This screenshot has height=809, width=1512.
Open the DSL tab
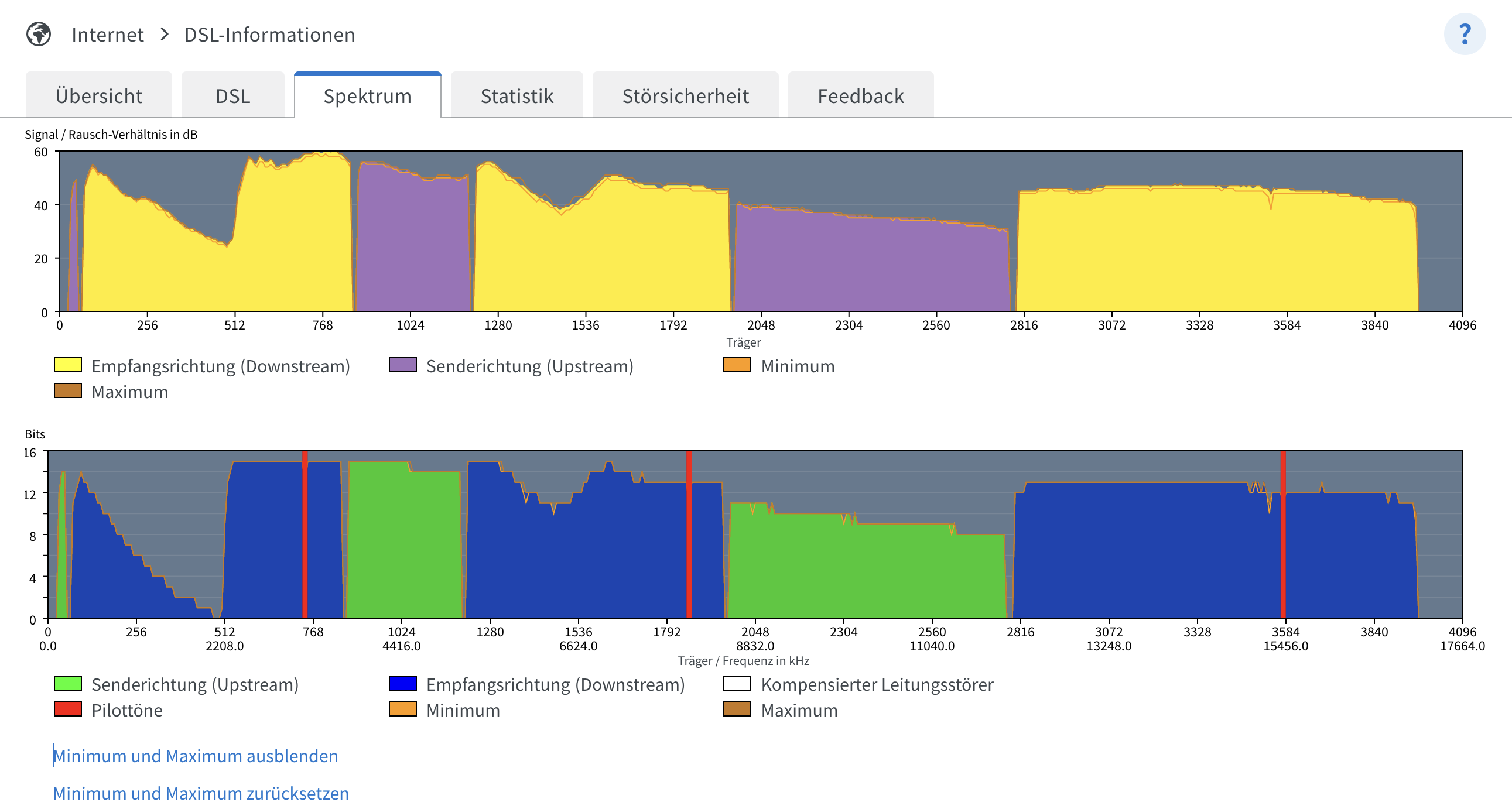pos(232,95)
